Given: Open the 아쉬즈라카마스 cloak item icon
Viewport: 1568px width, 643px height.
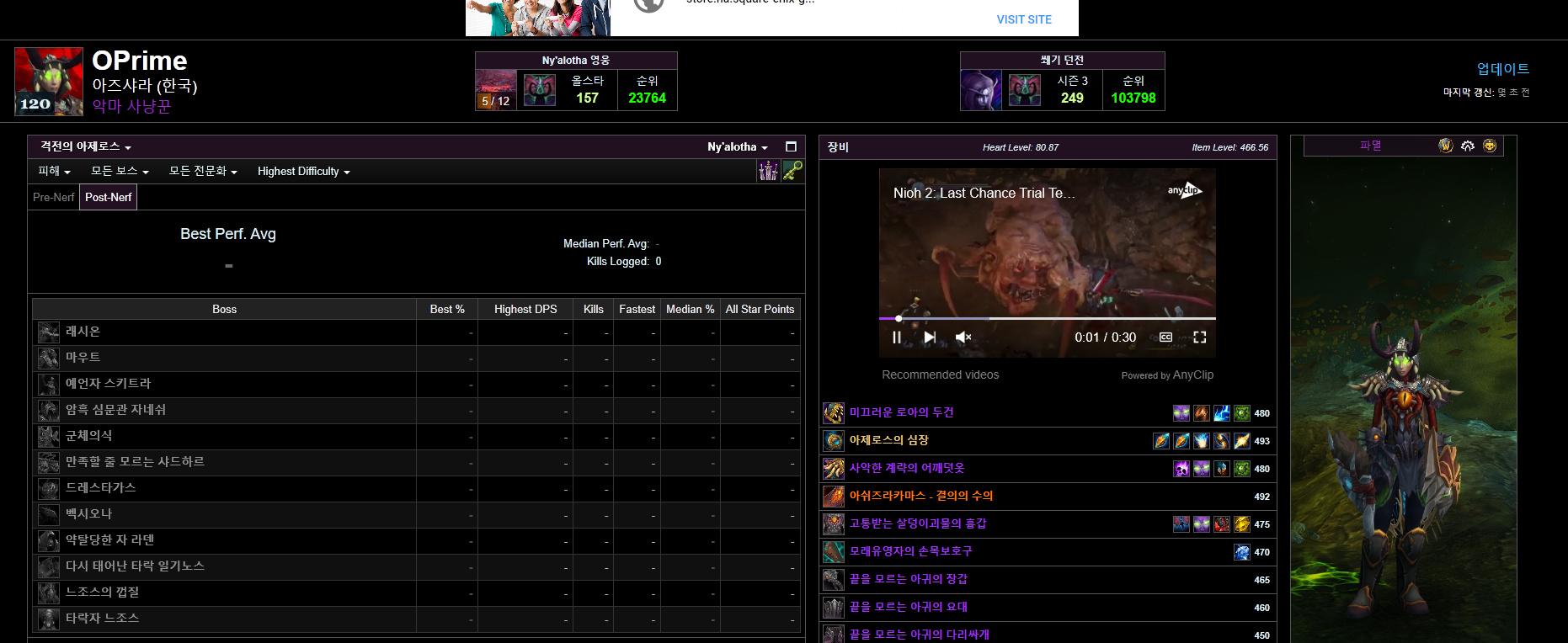Looking at the screenshot, I should [x=834, y=497].
